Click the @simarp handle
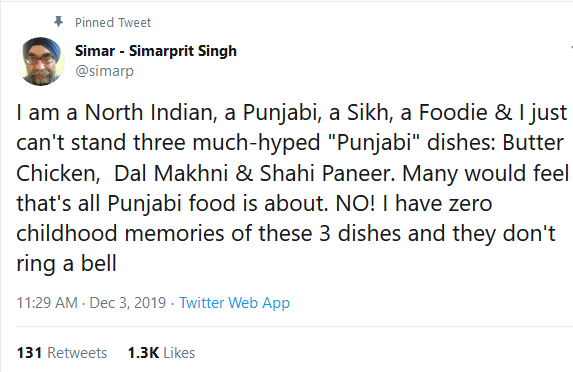The height and width of the screenshot is (372, 573). point(105,71)
